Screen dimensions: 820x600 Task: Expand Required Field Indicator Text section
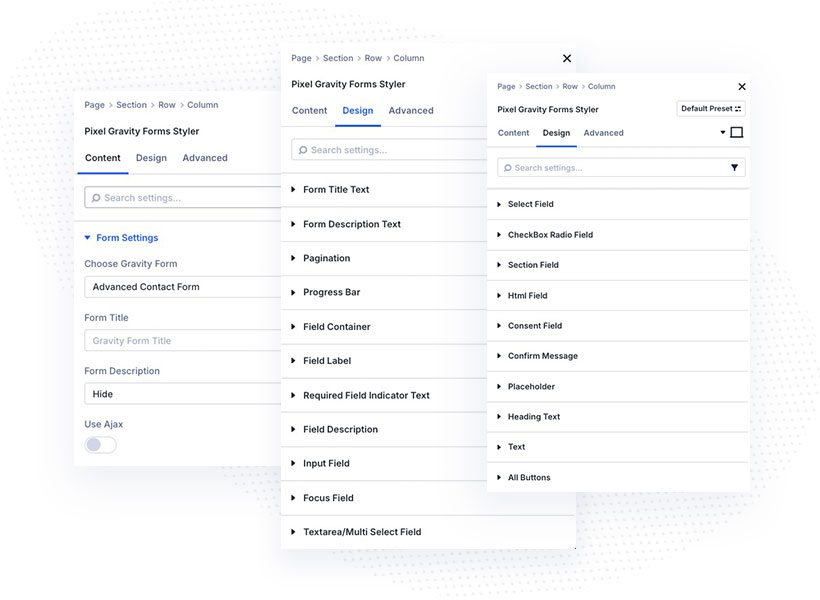384,395
